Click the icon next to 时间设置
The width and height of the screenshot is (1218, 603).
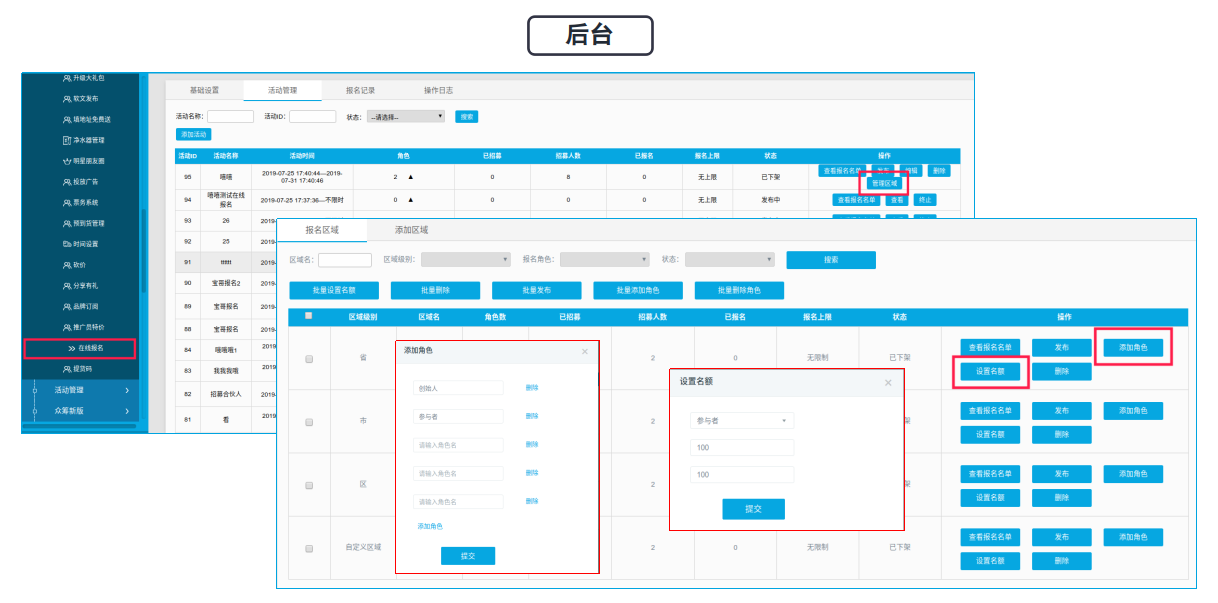point(66,244)
